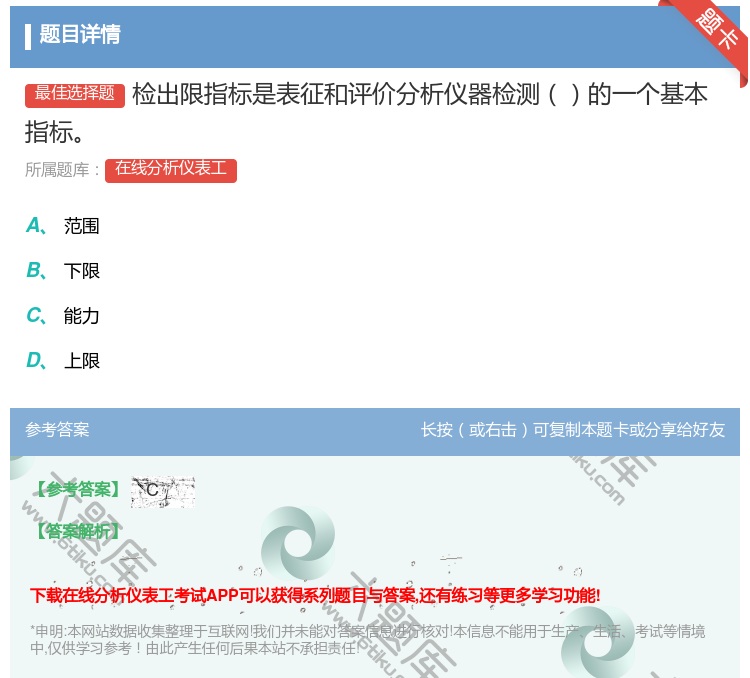Click the 最佳选择题 question type badge
This screenshot has width=750, height=678.
[x=75, y=95]
